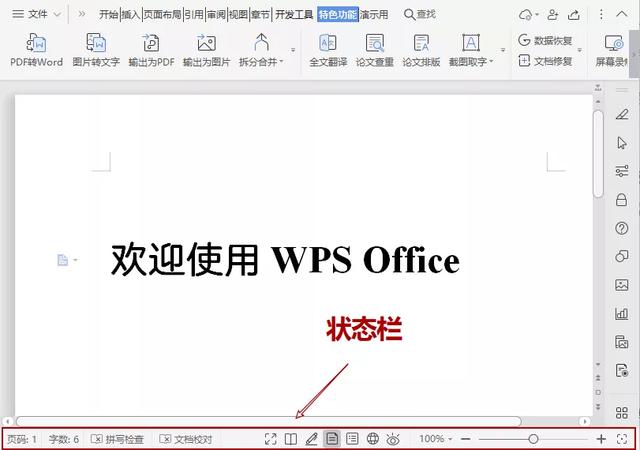
Task: Run 论文查重 plagiarism check
Action: point(375,50)
